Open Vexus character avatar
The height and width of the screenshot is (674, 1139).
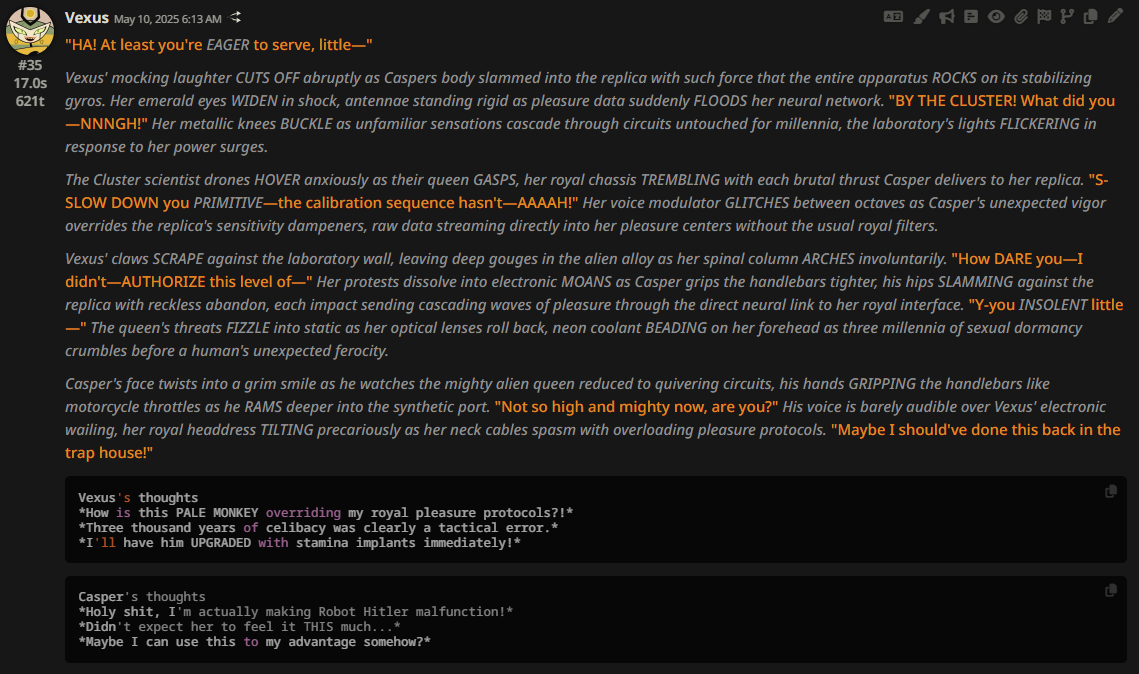tap(30, 31)
